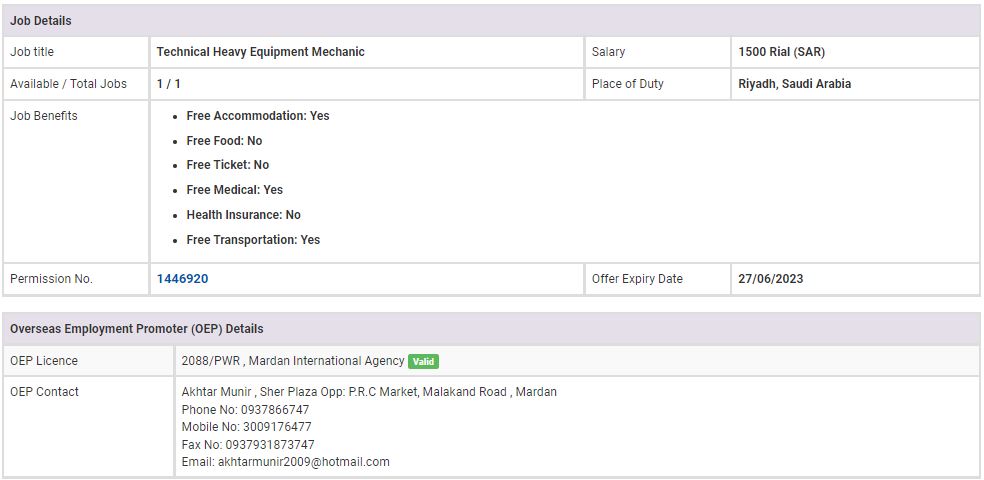
Task: Click the Free Accommodation: Yes benefit
Action: pyautogui.click(x=257, y=116)
